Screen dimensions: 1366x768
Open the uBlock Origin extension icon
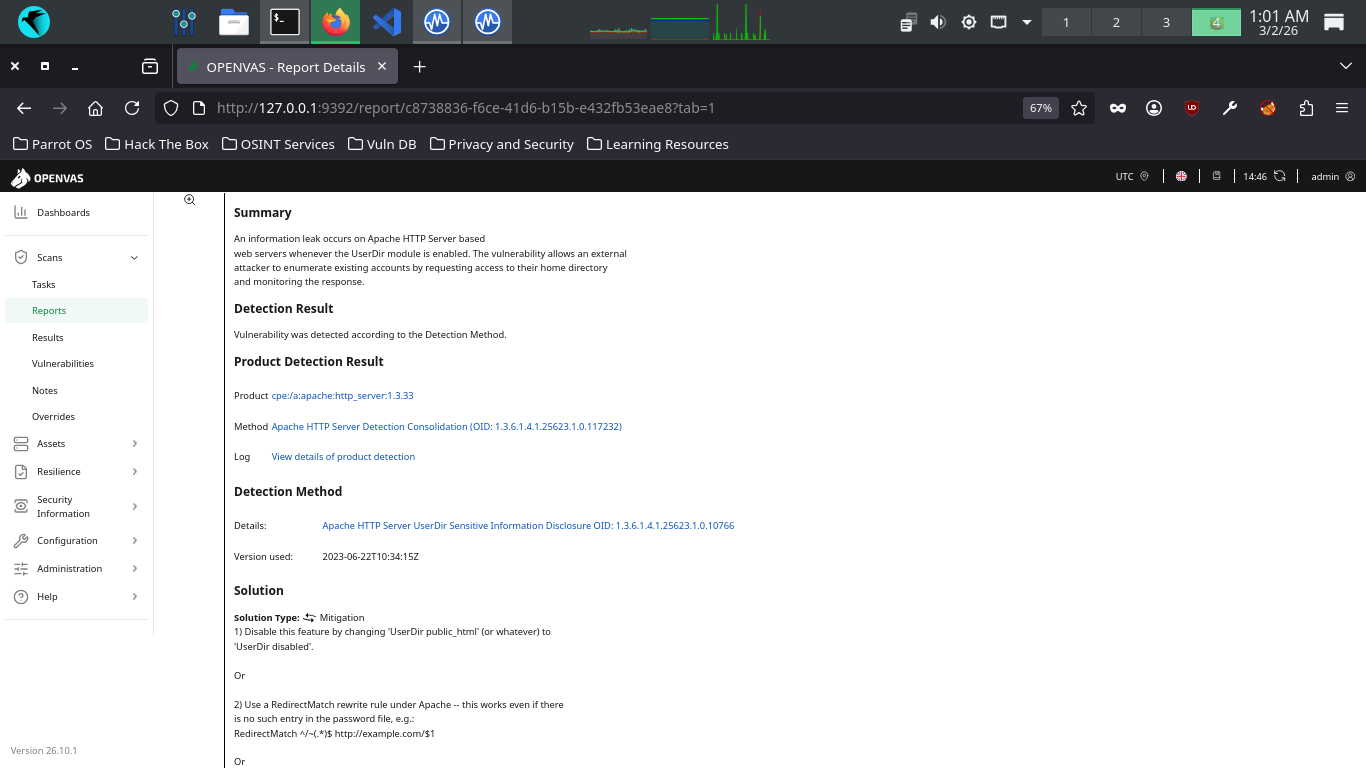tap(1192, 108)
